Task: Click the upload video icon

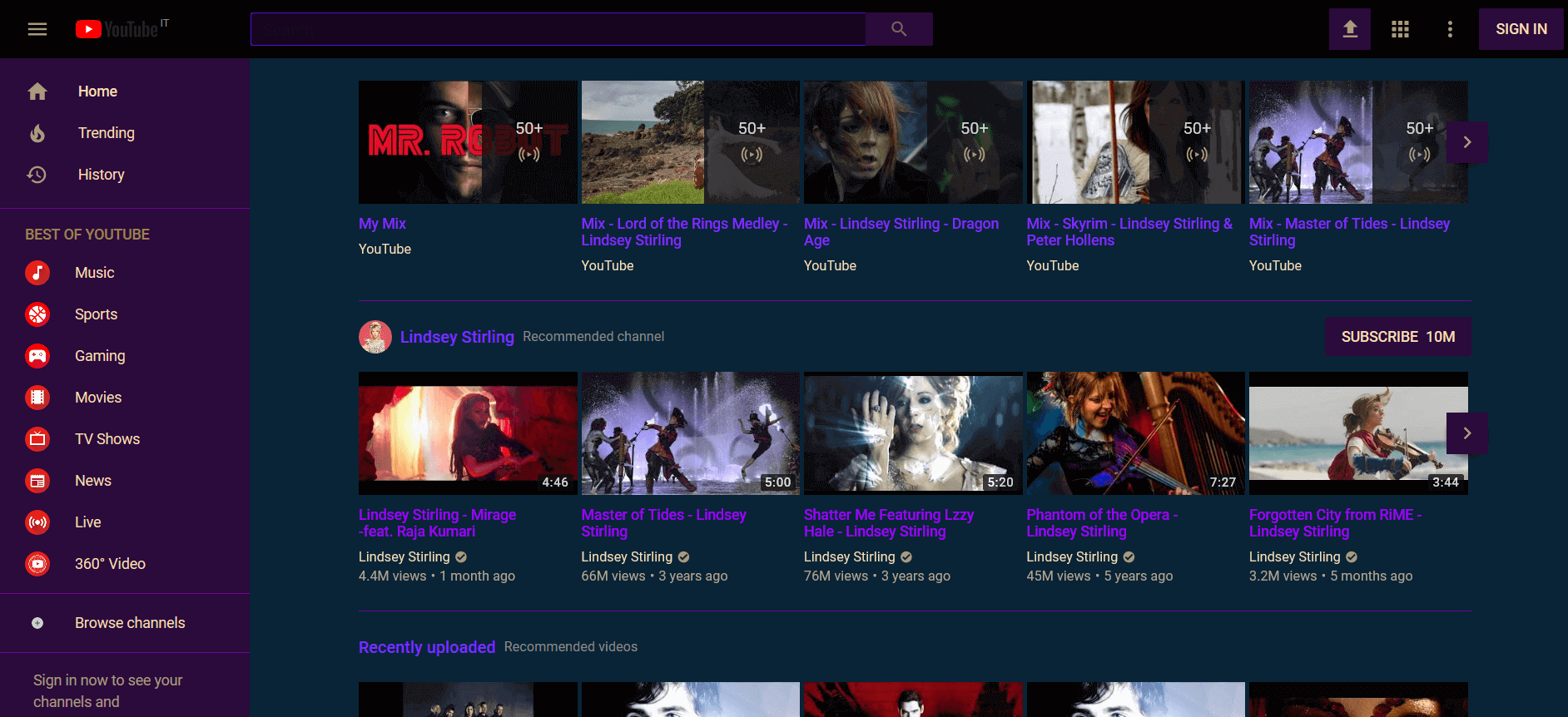Action: pos(1350,29)
